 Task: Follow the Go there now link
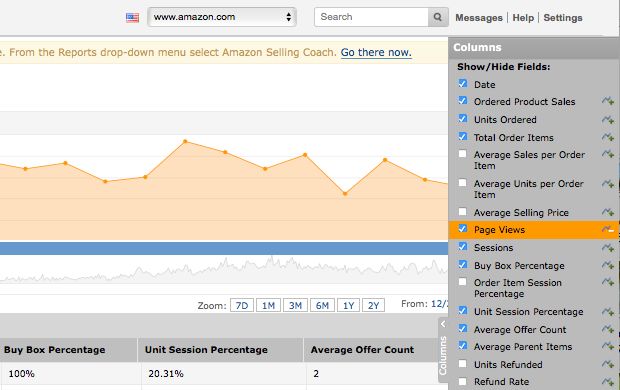click(x=376, y=52)
